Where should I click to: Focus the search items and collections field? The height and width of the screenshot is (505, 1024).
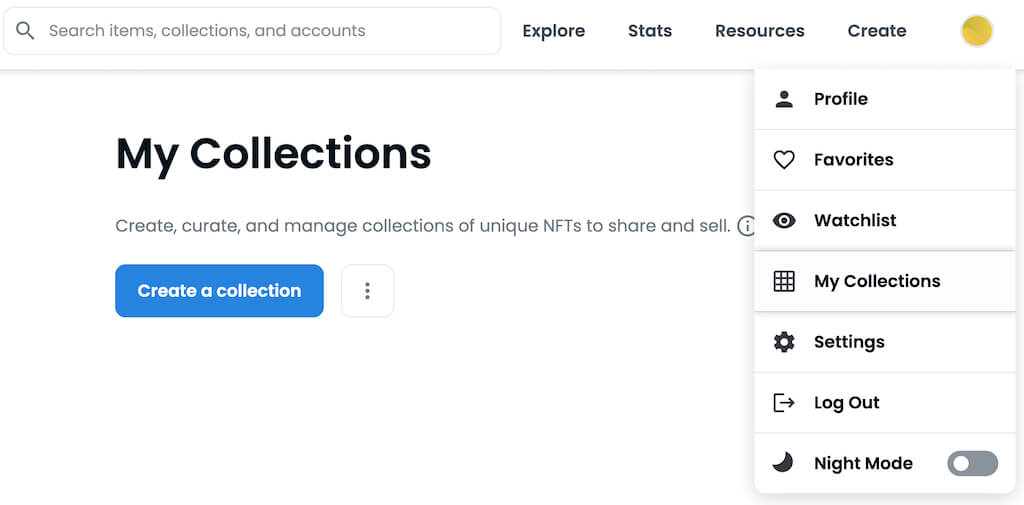(260, 31)
